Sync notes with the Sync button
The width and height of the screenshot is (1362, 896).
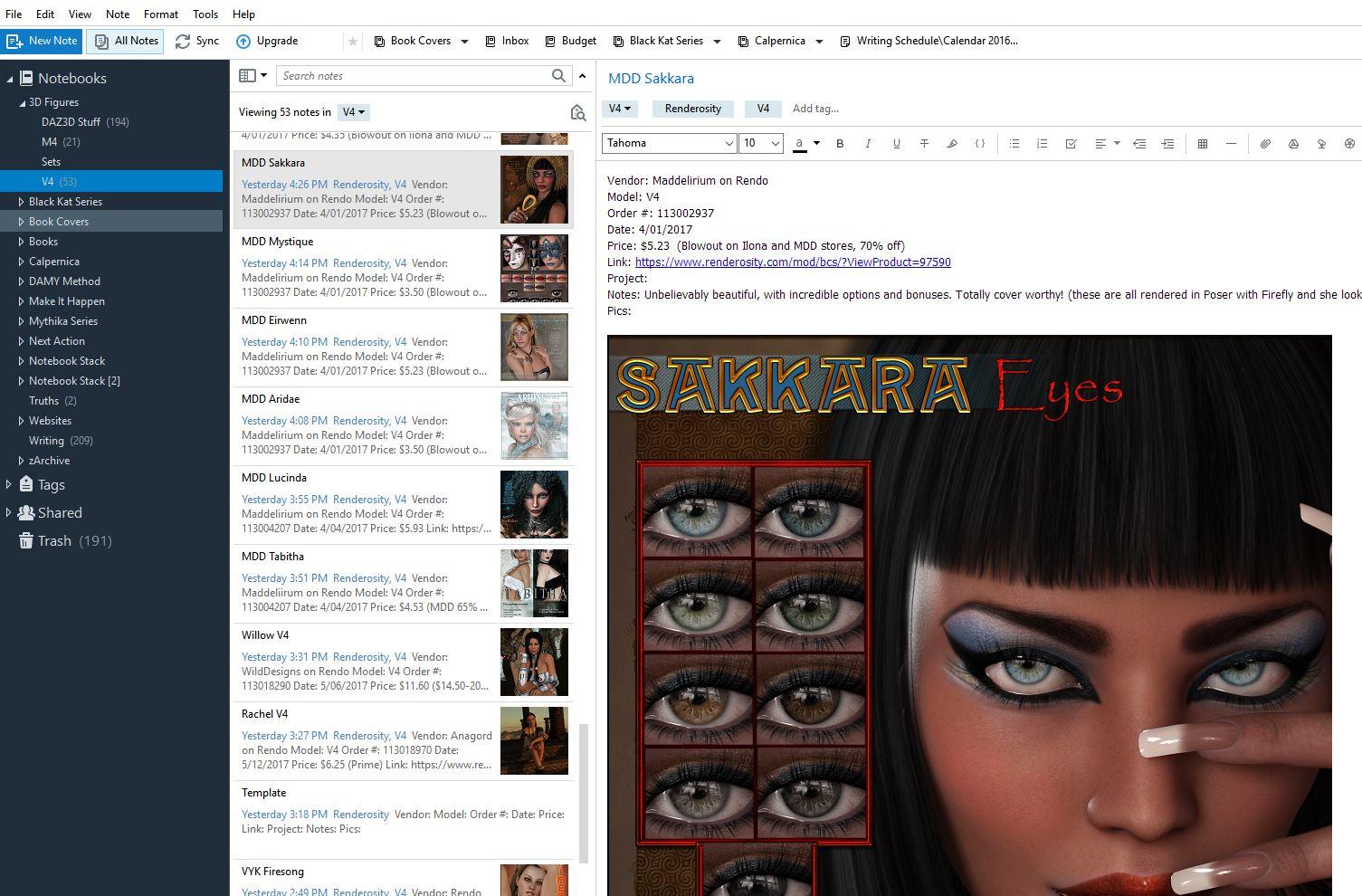pyautogui.click(x=197, y=41)
